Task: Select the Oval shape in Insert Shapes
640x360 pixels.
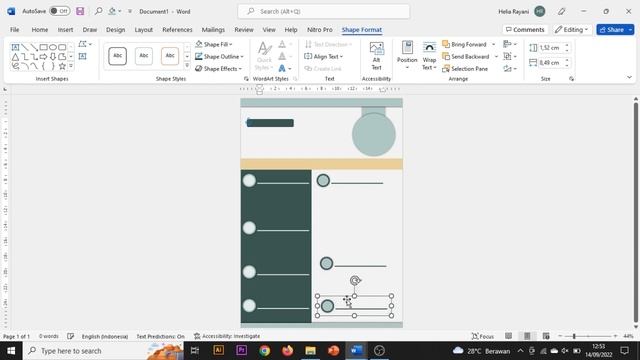Action: 53,47
